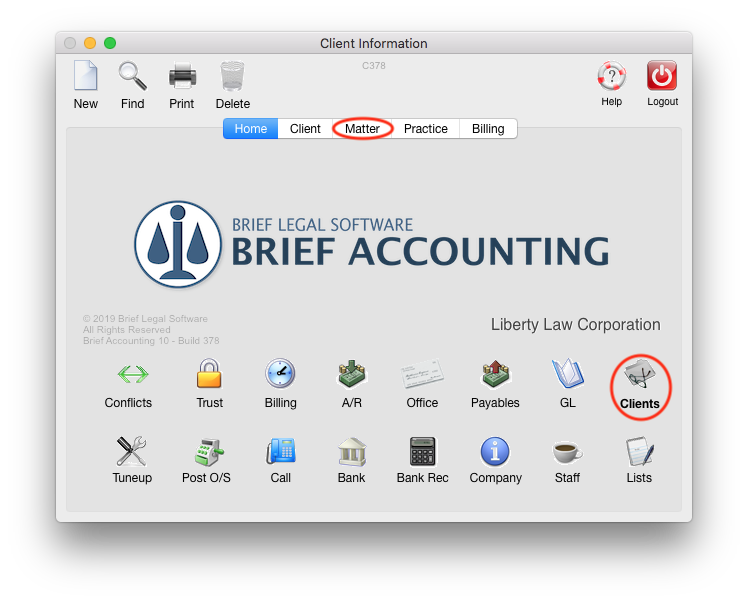
Task: Open the Payables module
Action: tap(495, 374)
